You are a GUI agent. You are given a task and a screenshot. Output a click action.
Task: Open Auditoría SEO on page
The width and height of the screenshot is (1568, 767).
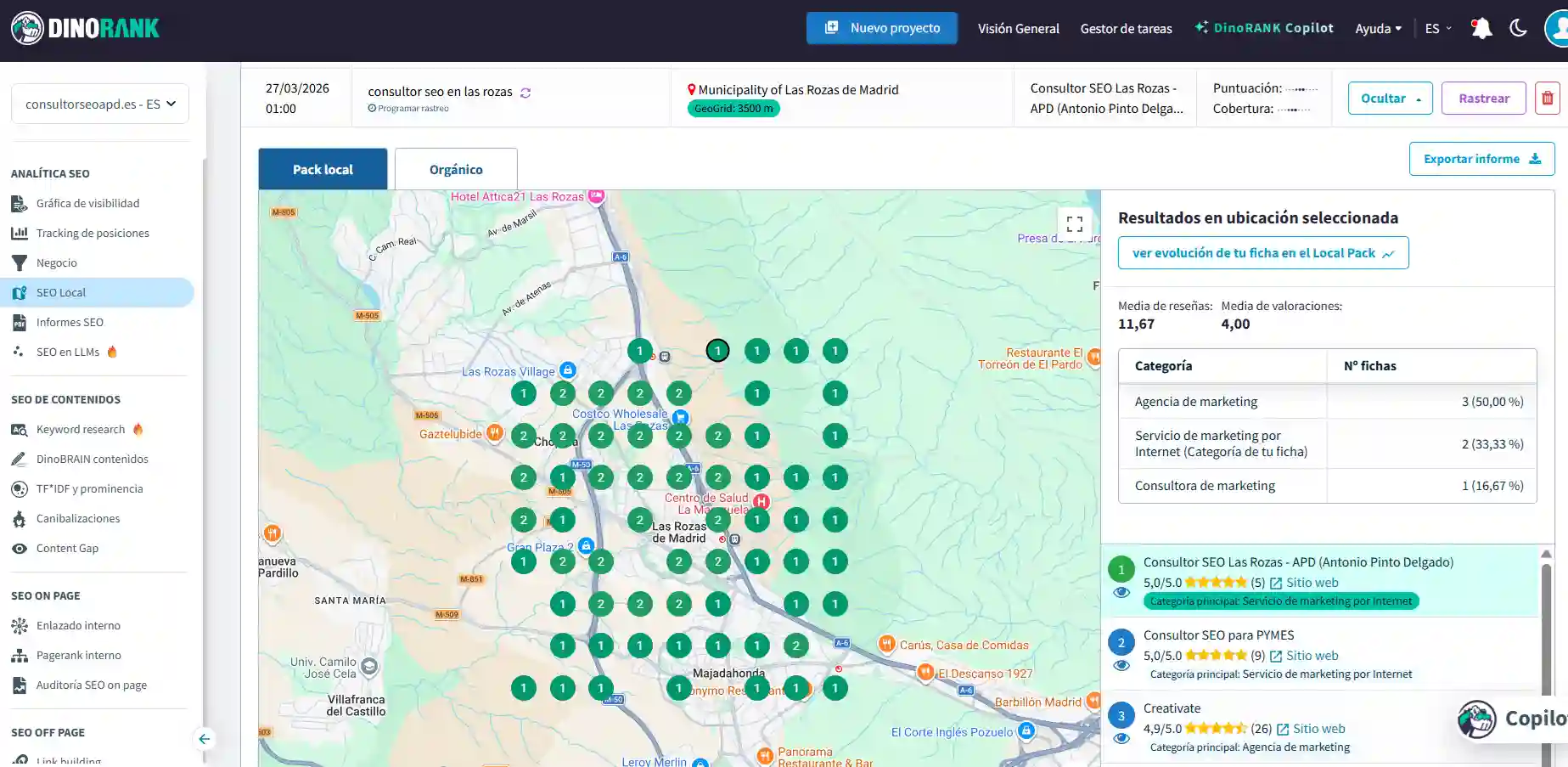click(x=91, y=685)
